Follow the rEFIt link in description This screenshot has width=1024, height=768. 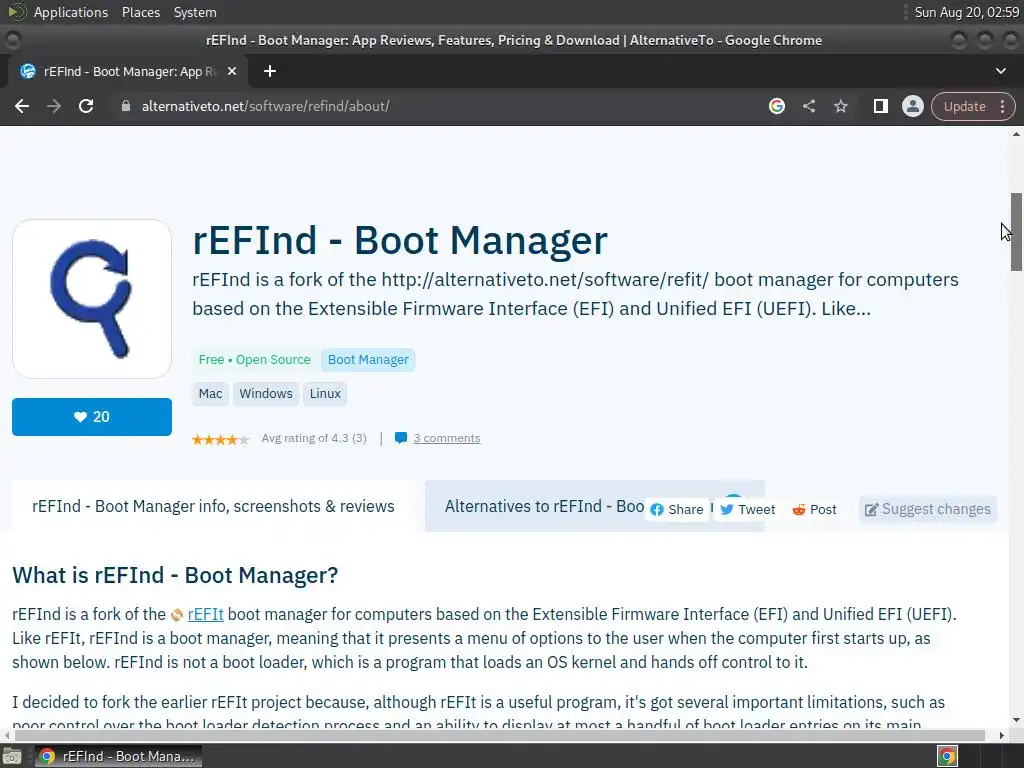(x=206, y=615)
